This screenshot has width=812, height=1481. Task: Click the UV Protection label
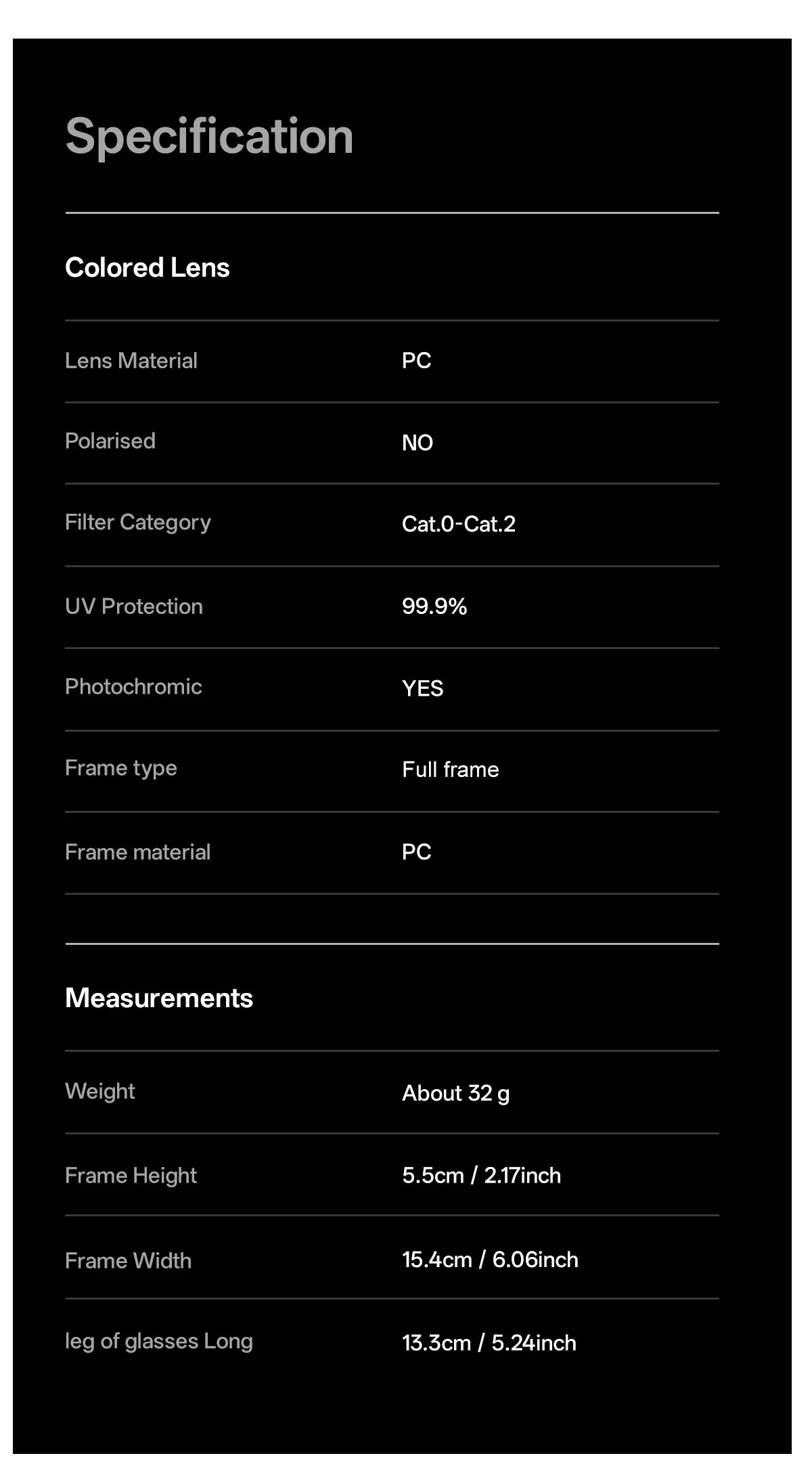[x=134, y=606]
